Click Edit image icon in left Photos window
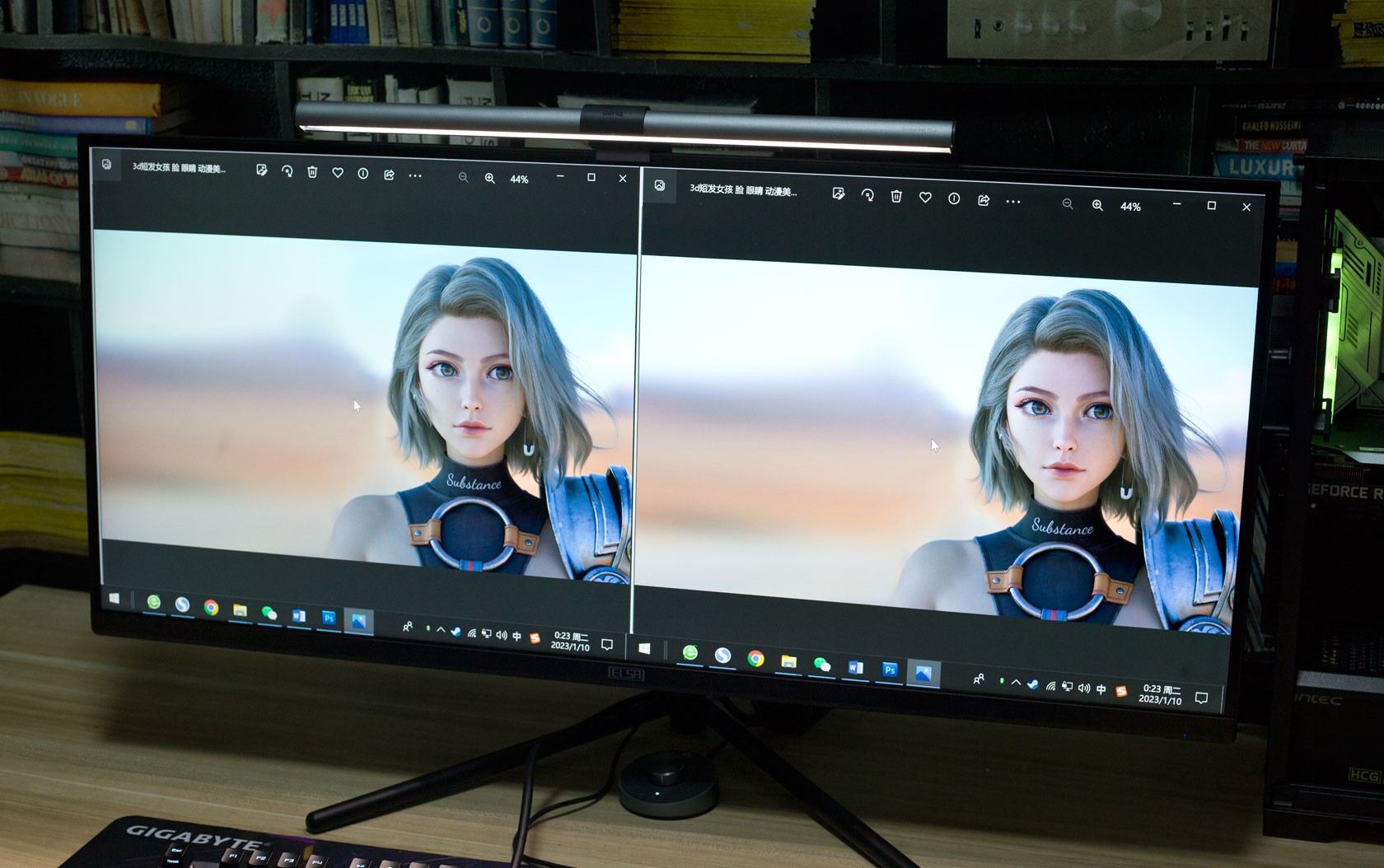1384x868 pixels. 262,170
